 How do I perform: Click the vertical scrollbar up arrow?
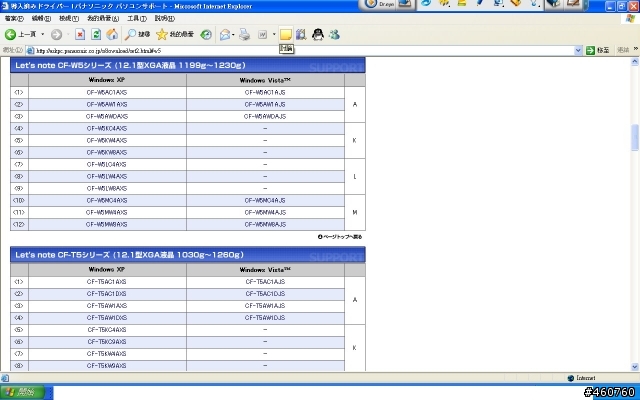pyautogui.click(x=635, y=62)
